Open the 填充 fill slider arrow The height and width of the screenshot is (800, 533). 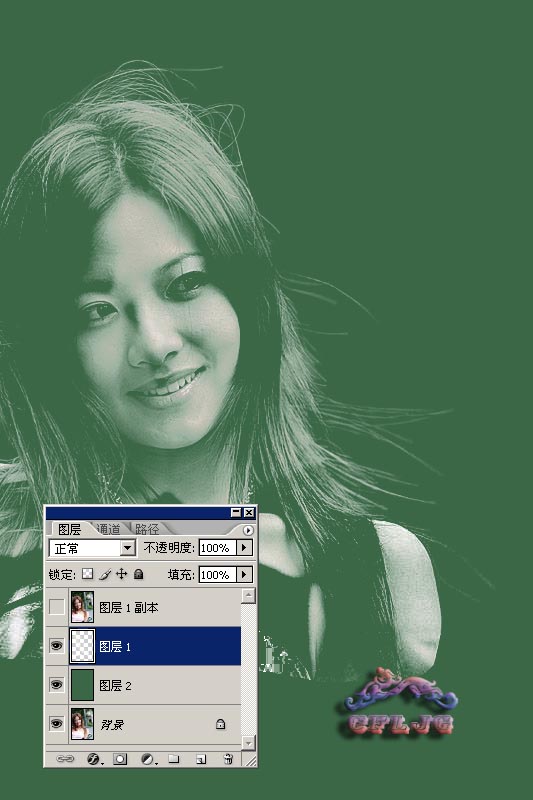click(244, 574)
